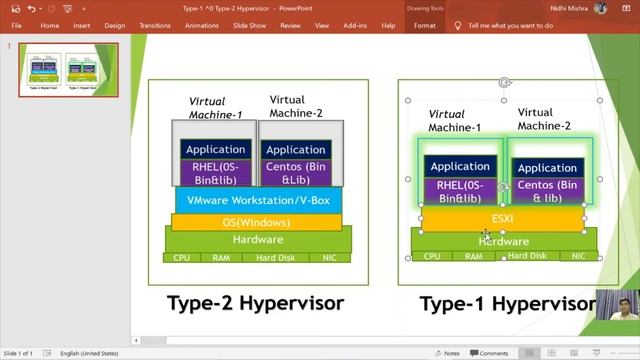This screenshot has width=640, height=360.
Task: Toggle the Notes pane from the status bar
Action: click(x=448, y=353)
